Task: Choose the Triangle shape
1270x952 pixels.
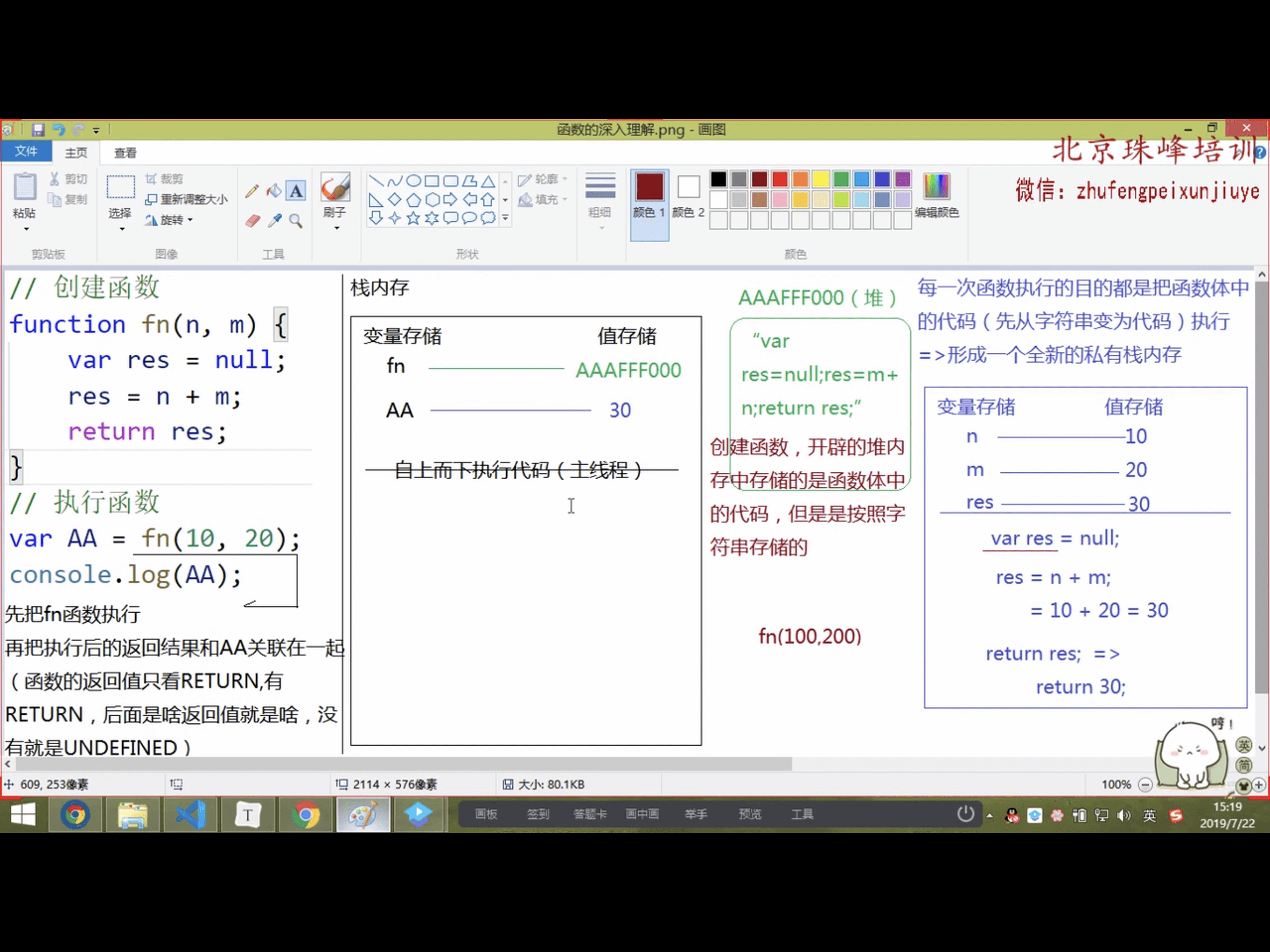Action: [488, 181]
